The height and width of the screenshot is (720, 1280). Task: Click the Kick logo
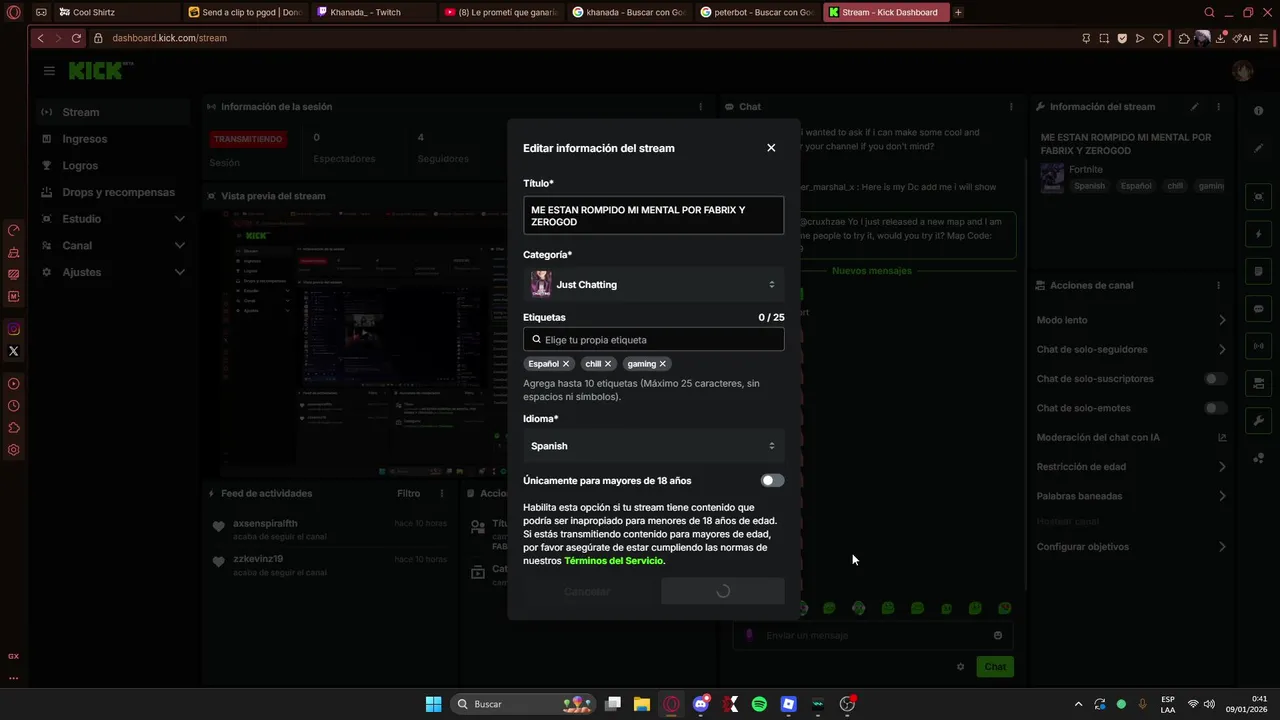click(100, 70)
